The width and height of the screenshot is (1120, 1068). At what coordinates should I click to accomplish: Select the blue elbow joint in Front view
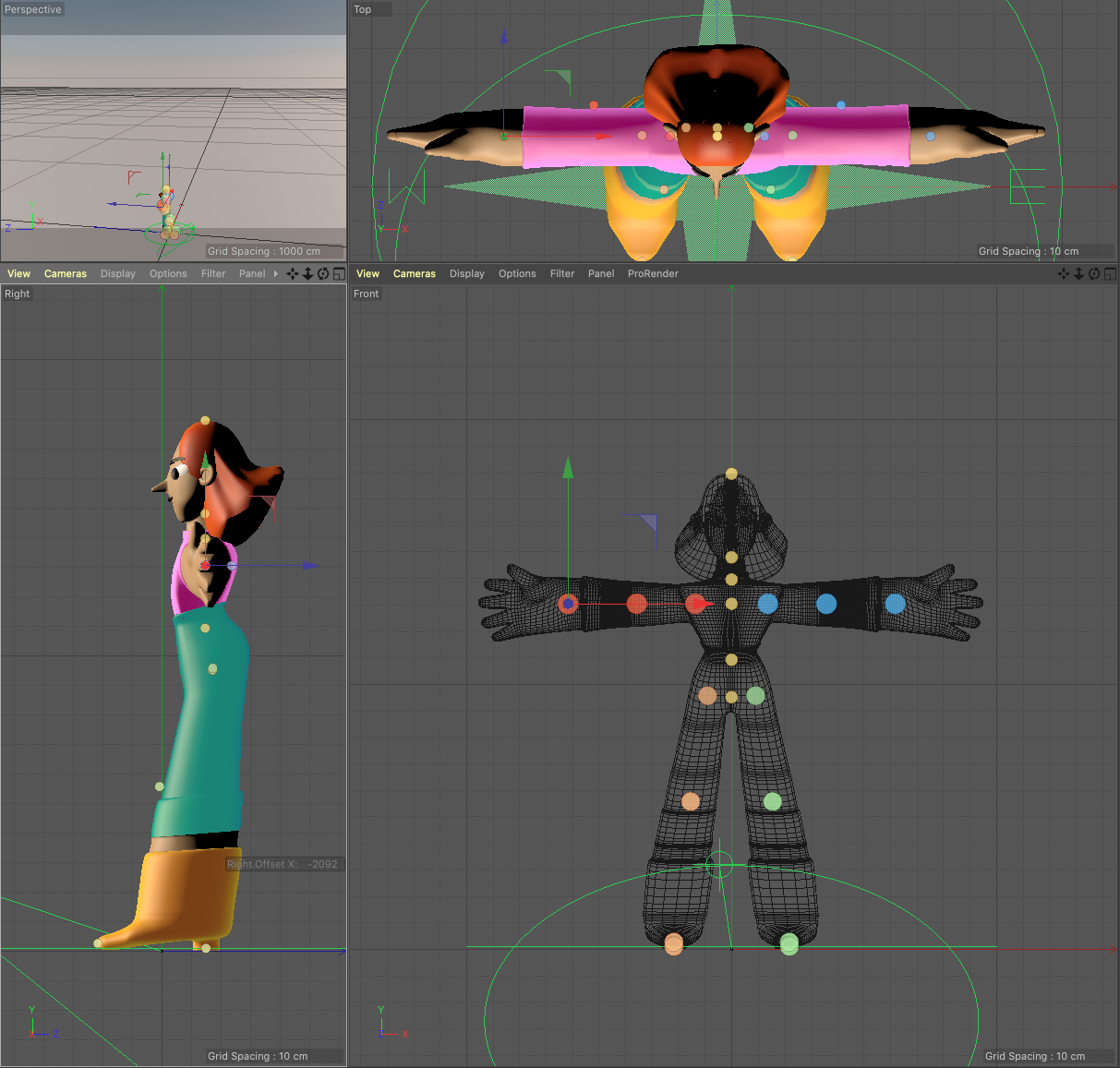[826, 604]
